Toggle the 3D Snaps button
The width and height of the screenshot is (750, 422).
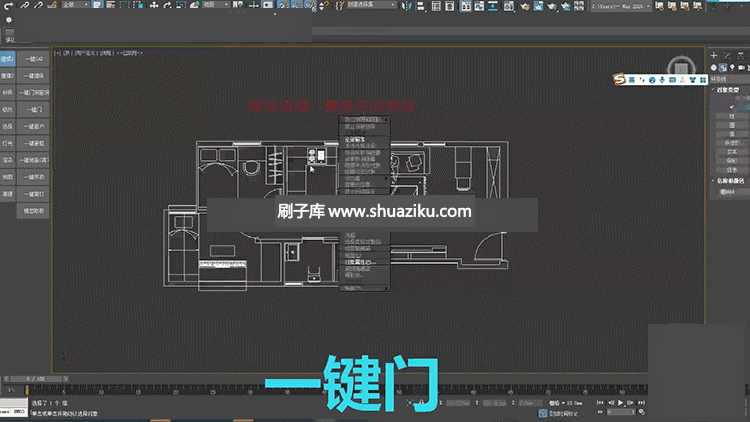pyautogui.click(x=283, y=5)
